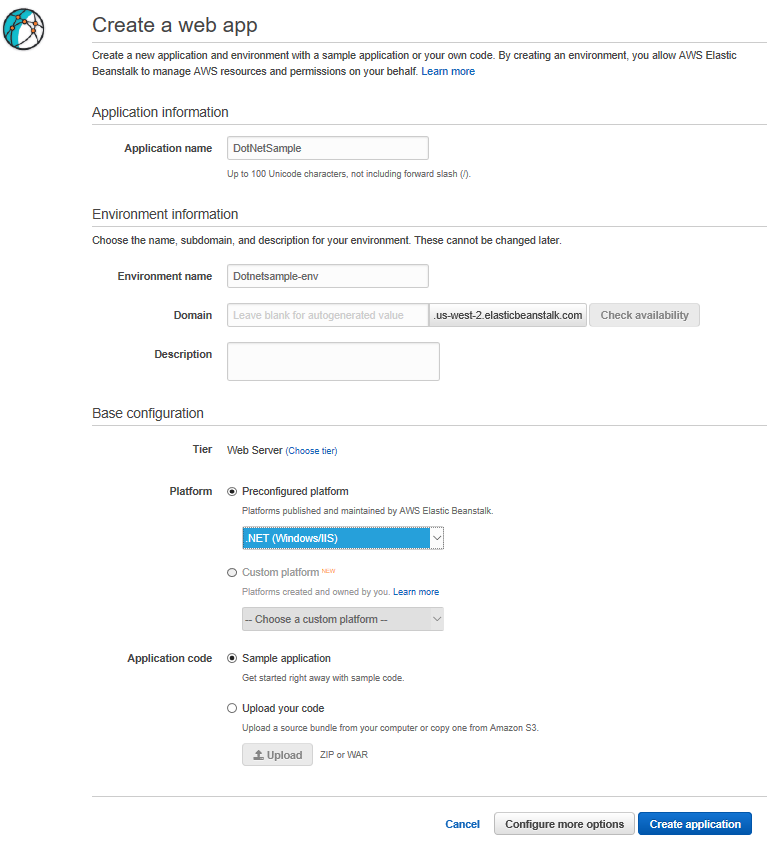Select Upload your code option
776x843 pixels.
click(231, 708)
